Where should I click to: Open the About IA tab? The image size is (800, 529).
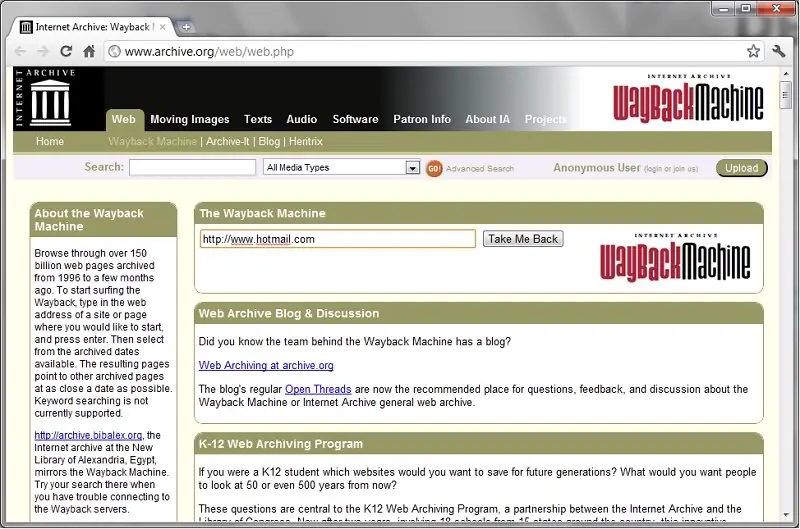coord(487,119)
